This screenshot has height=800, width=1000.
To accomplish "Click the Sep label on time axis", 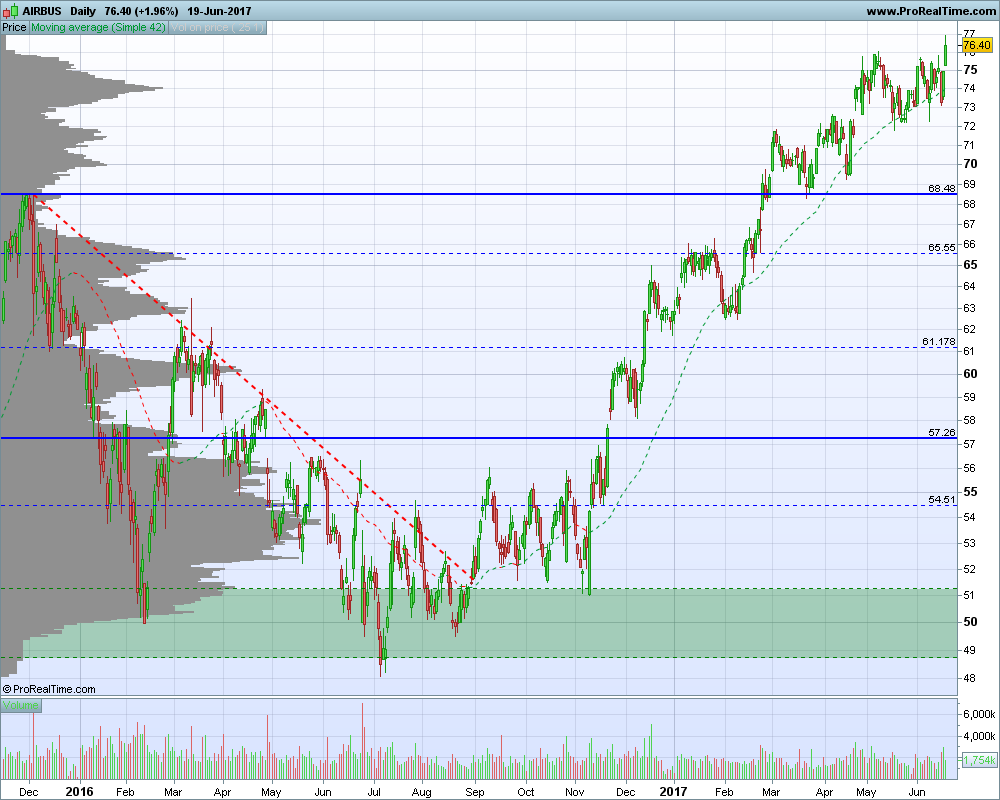I will 474,792.
